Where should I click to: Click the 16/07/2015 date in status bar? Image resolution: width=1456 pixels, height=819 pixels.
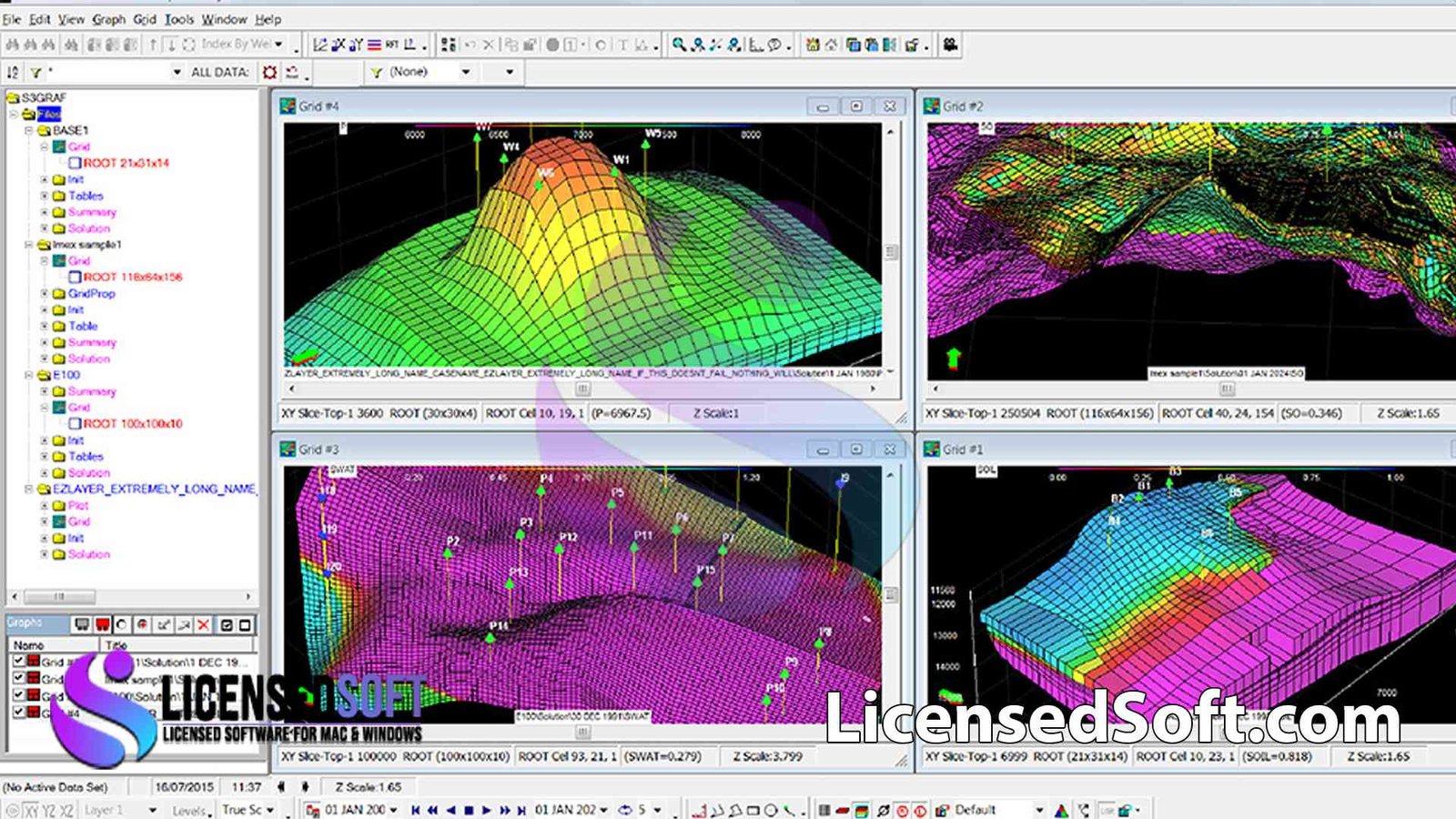click(184, 787)
